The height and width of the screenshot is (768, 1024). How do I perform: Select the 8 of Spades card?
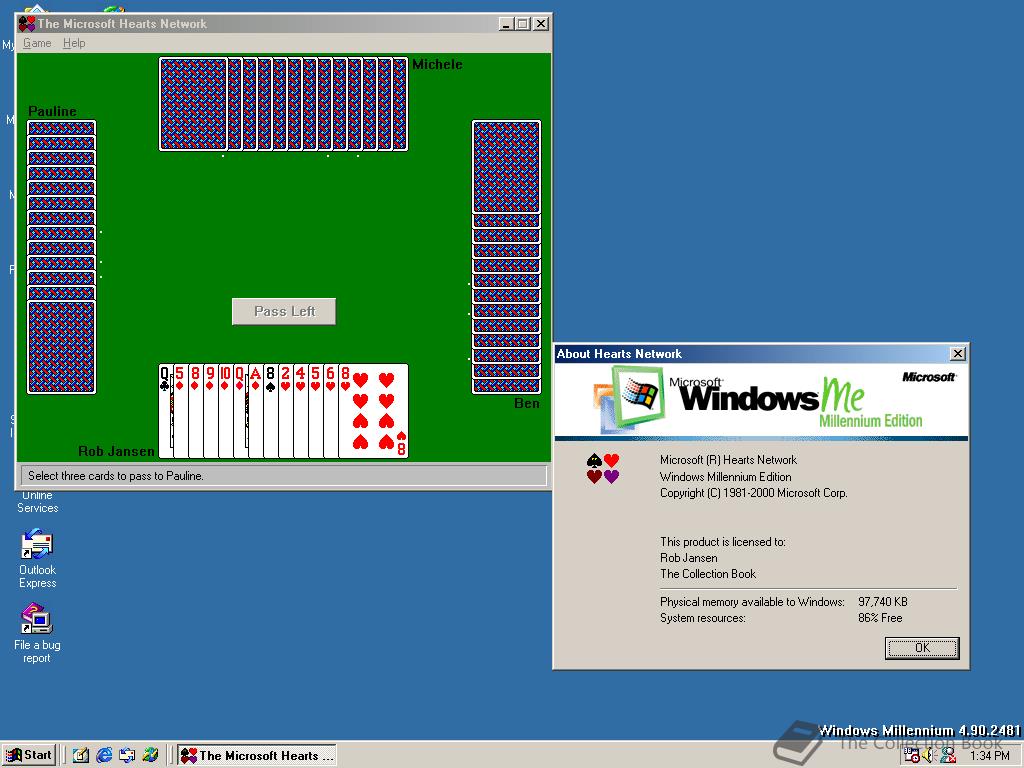click(270, 411)
